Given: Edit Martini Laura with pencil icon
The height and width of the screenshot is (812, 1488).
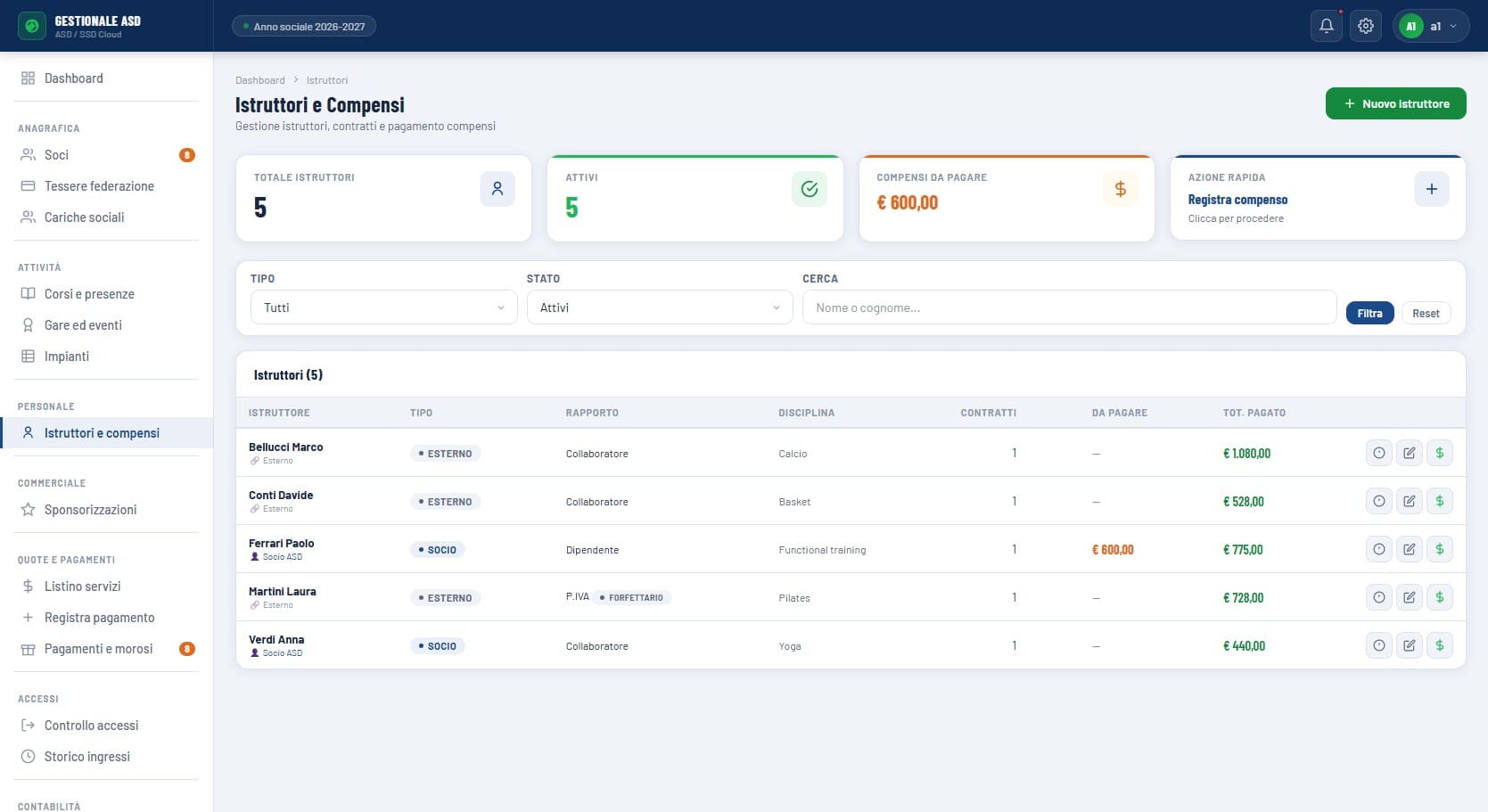Looking at the screenshot, I should tap(1409, 597).
